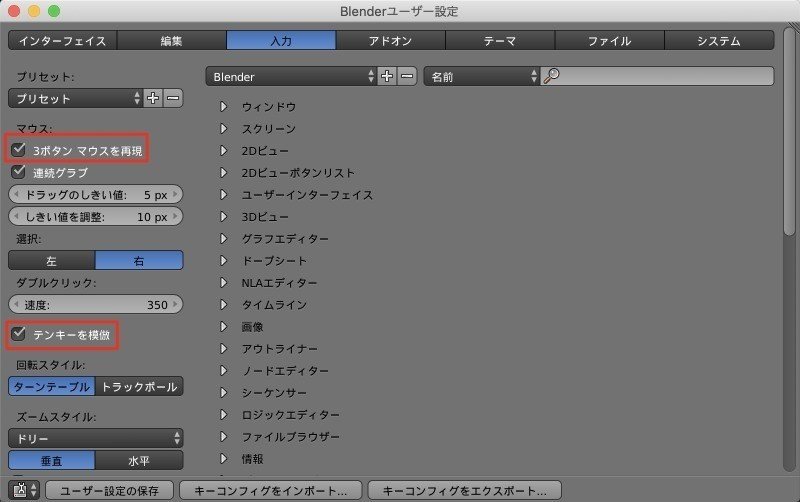
Task: Open the プリセット dropdown
Action: click(x=75, y=98)
